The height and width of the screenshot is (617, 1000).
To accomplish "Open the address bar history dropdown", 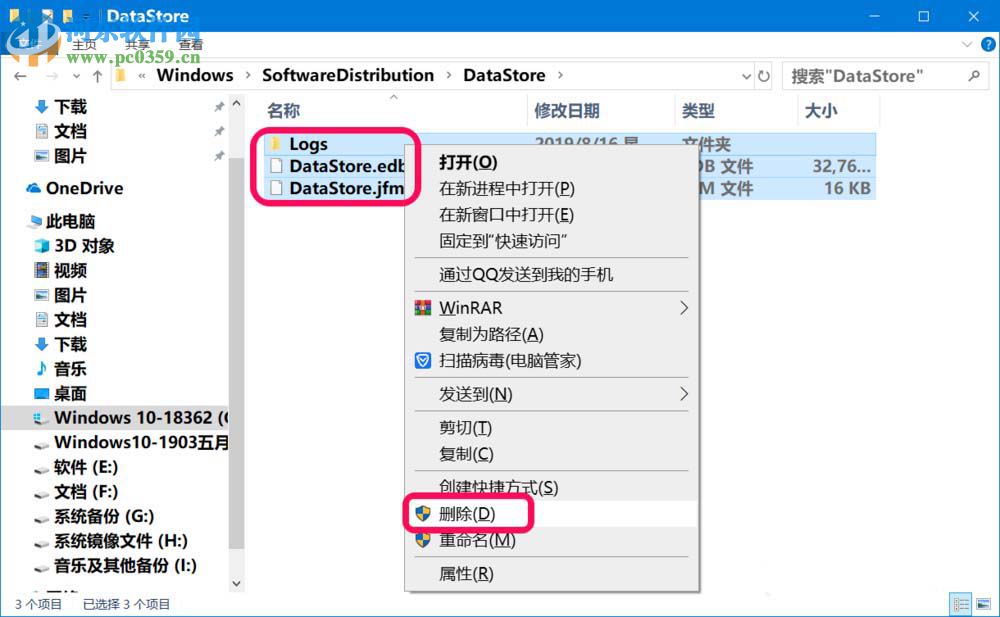I will [746, 75].
